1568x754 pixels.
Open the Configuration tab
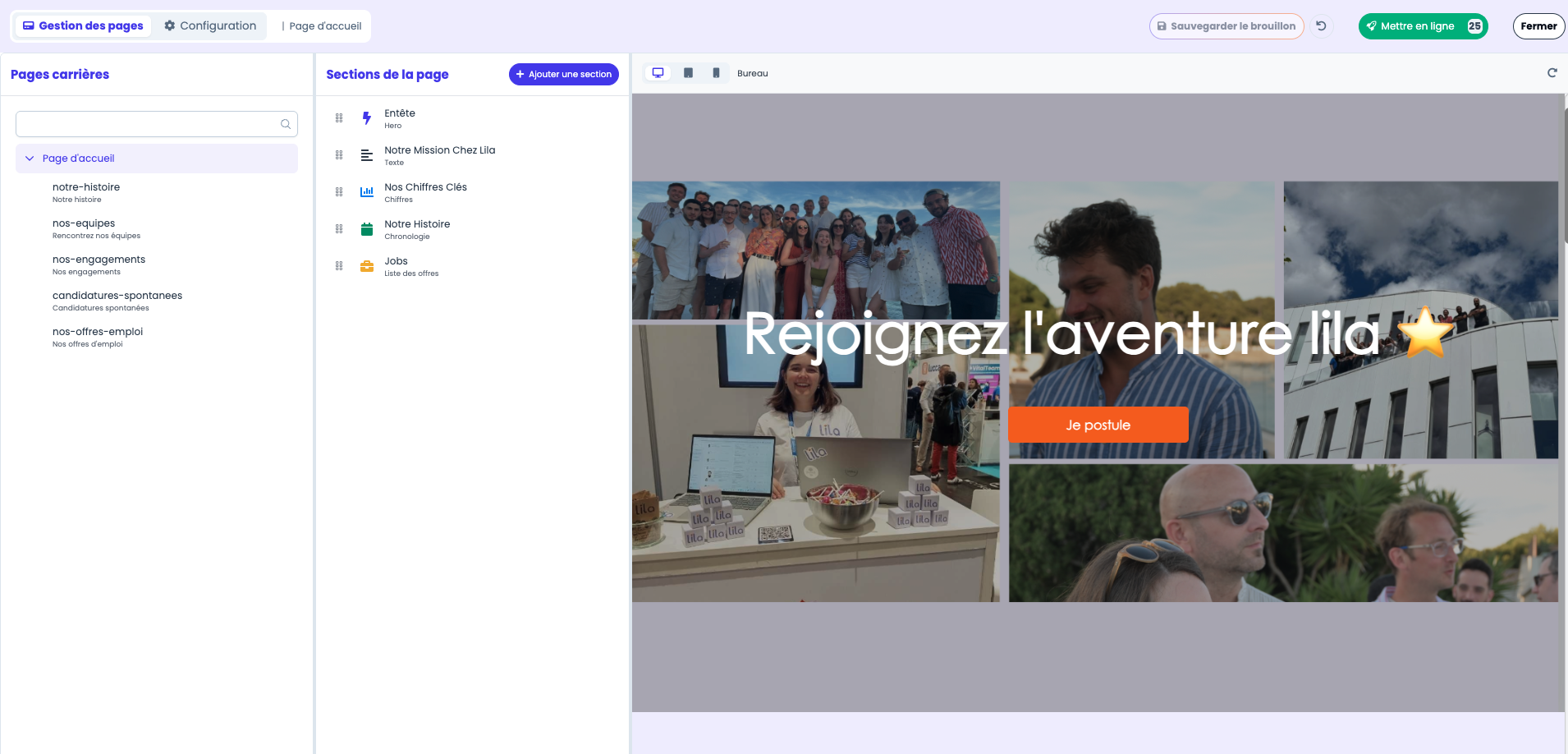pyautogui.click(x=210, y=25)
